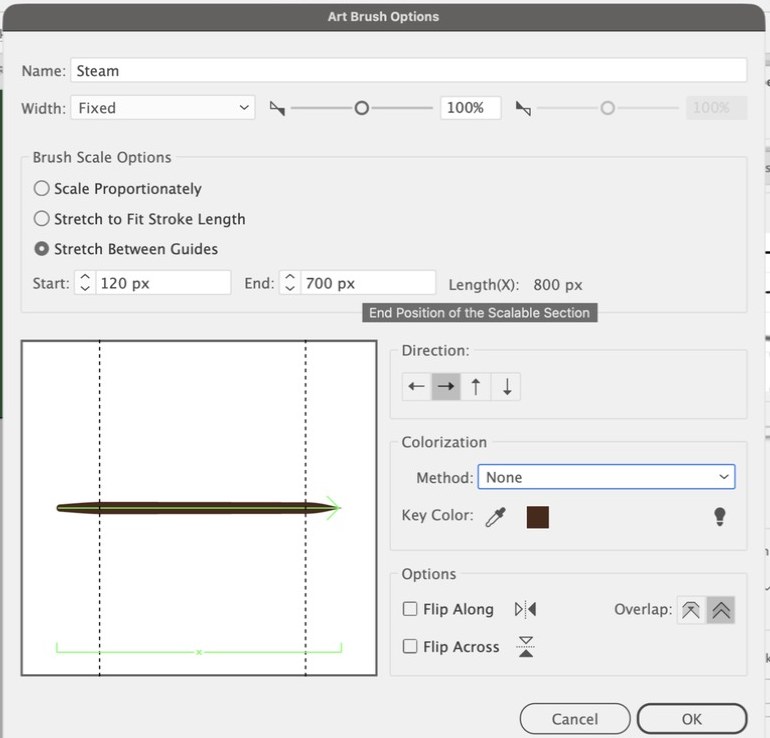Click the active width slider's angle icon
This screenshot has width=770, height=738.
pos(277,108)
